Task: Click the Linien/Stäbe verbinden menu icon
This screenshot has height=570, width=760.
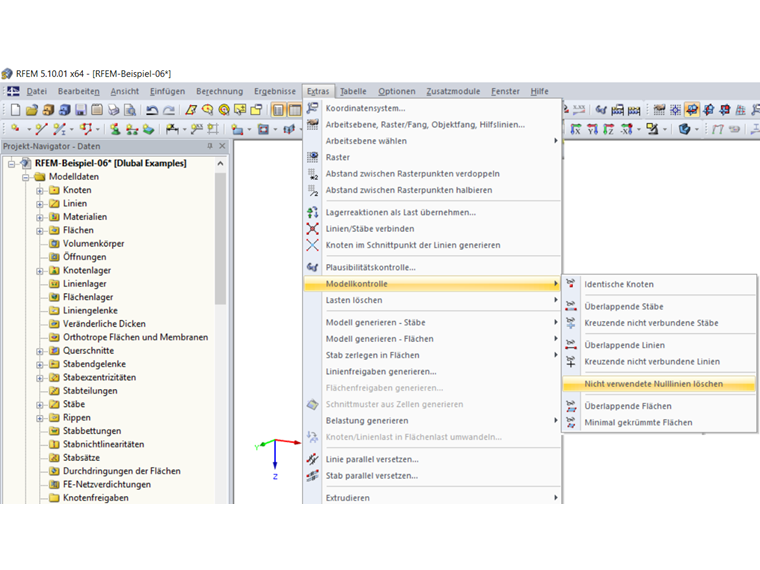Action: coord(313,229)
